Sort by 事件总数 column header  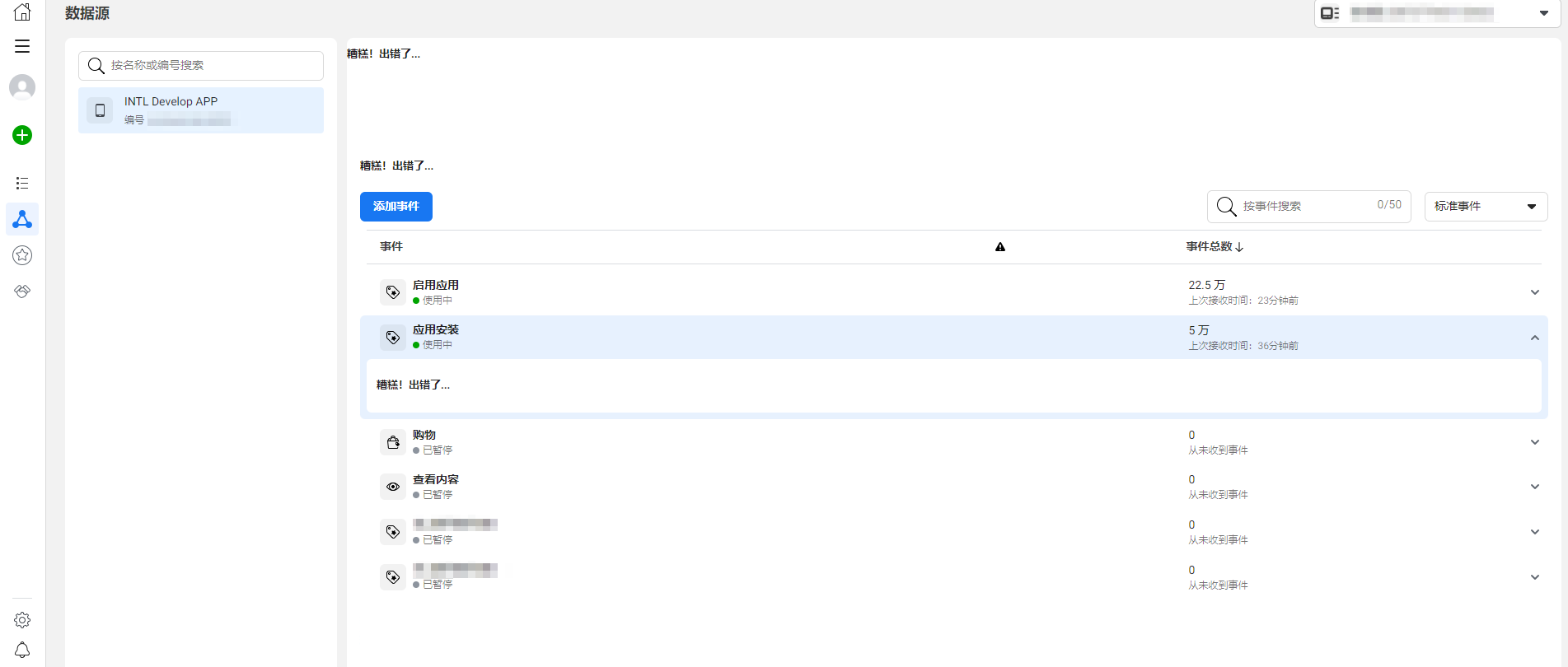coord(1215,247)
